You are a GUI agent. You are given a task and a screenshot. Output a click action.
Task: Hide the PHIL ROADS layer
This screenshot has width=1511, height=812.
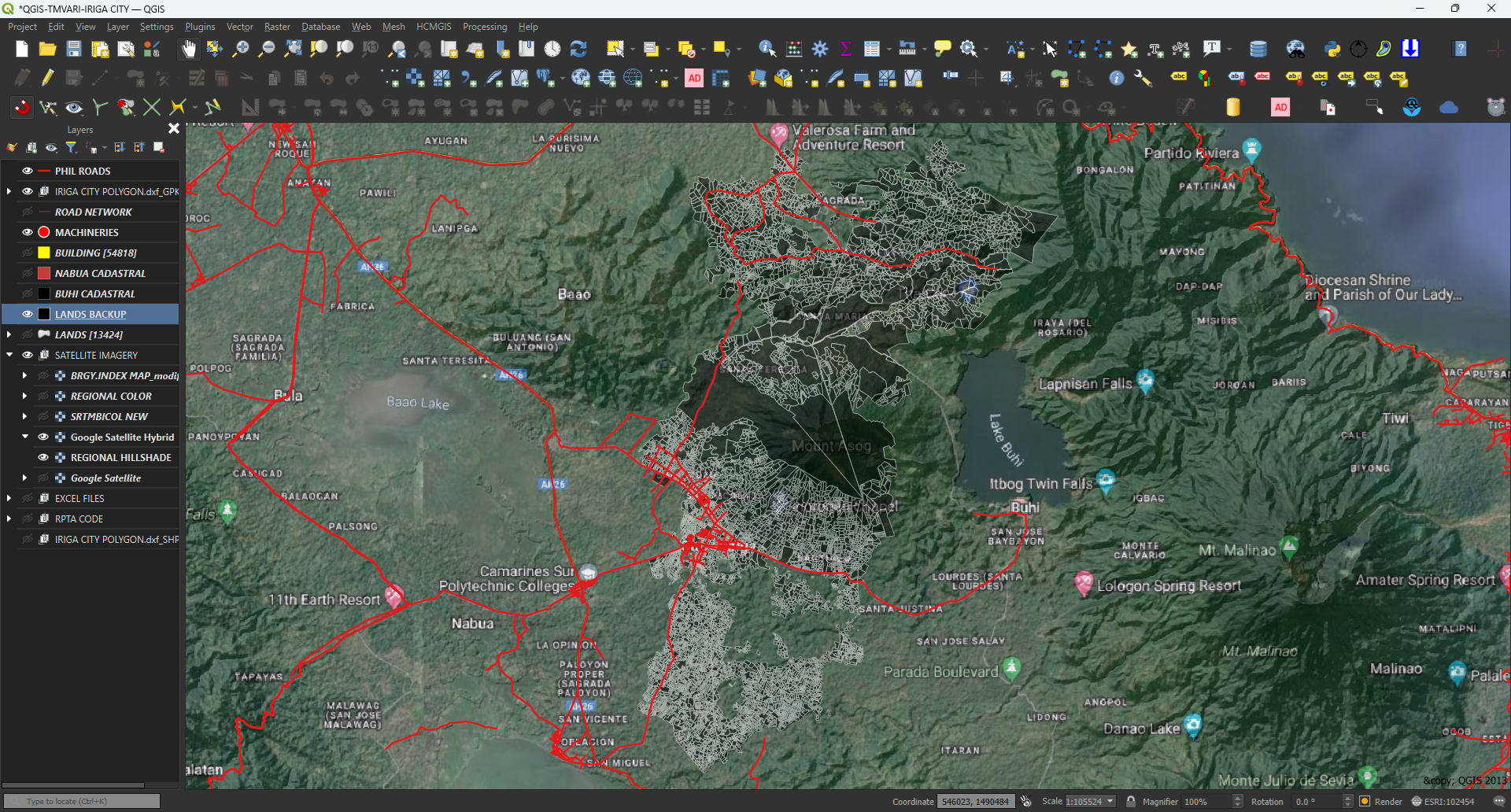click(28, 171)
